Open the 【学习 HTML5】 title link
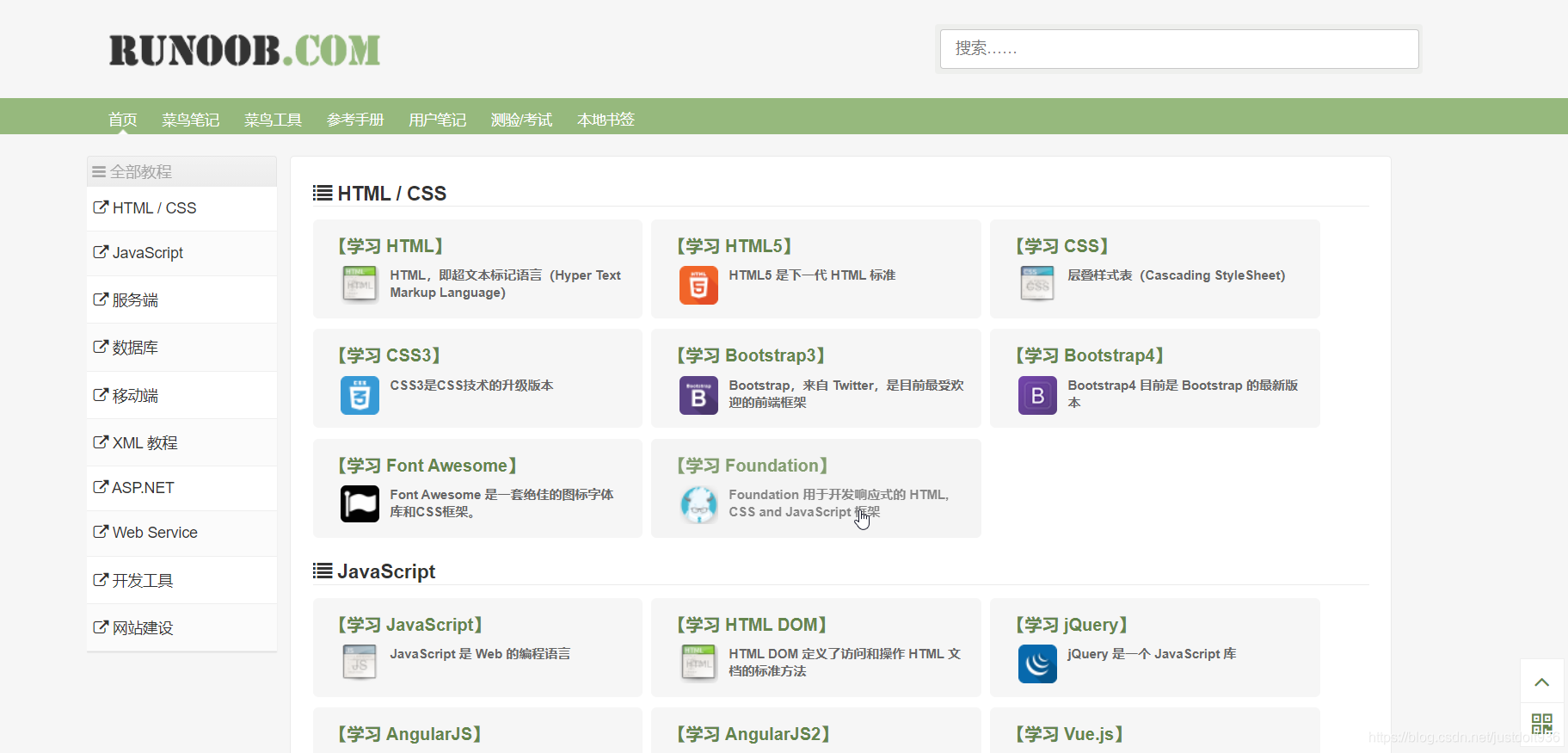The width and height of the screenshot is (1568, 753). point(735,246)
